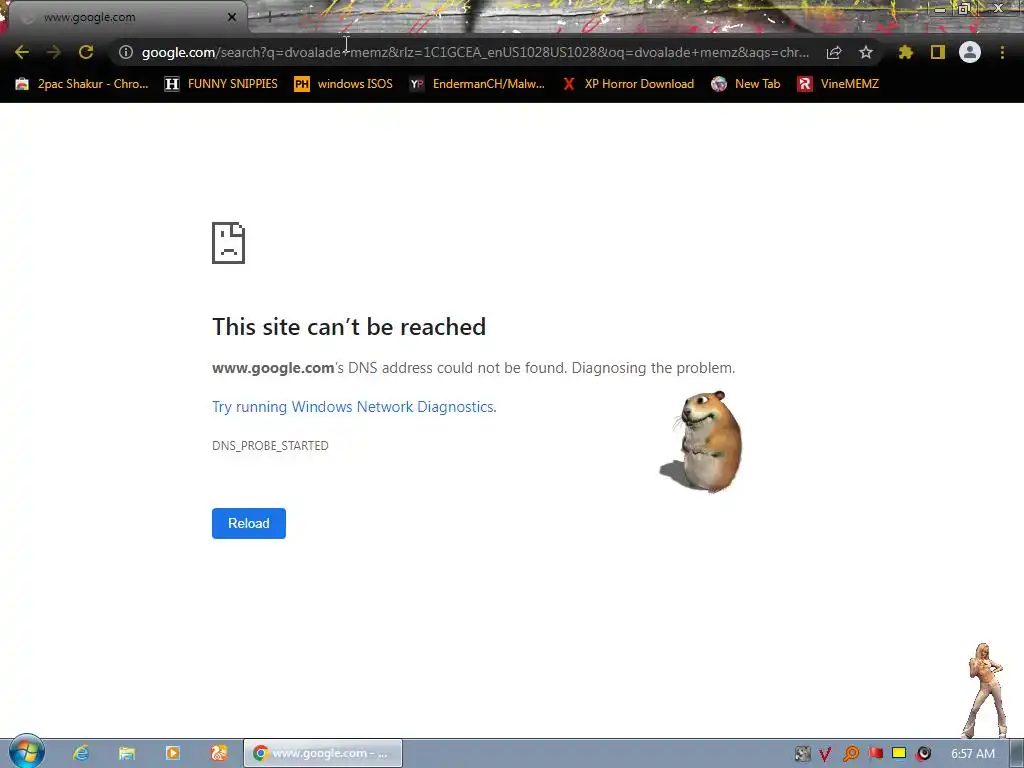Close the www.google.com tab
The height and width of the screenshot is (768, 1024).
(x=232, y=17)
